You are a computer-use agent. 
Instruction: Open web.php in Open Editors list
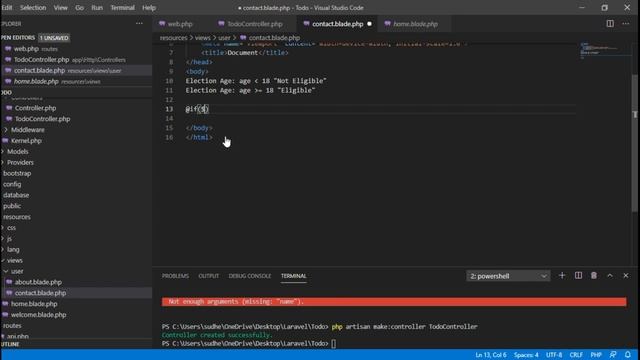(76, 49)
